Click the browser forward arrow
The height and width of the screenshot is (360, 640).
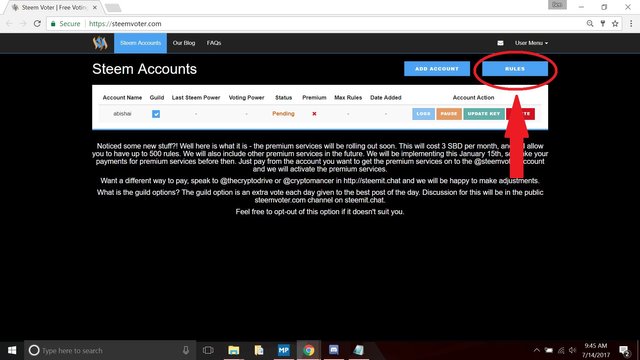point(23,24)
